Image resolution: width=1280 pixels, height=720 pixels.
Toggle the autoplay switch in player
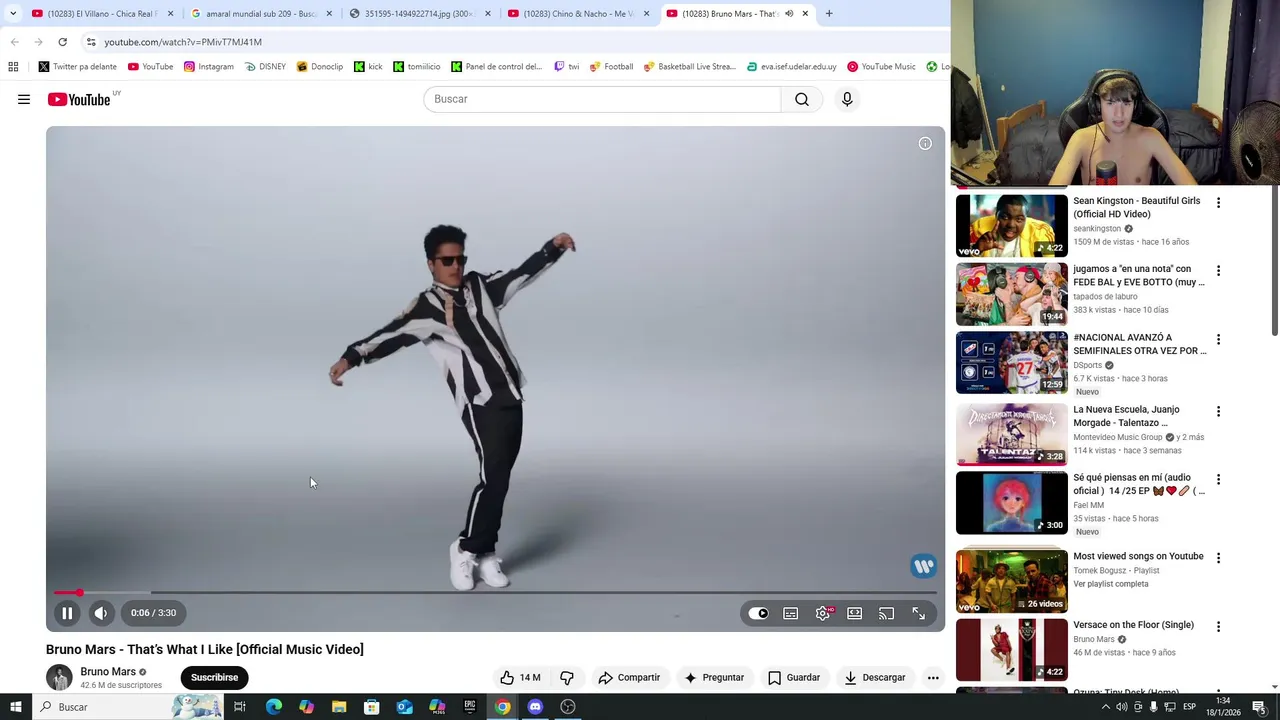coord(759,613)
